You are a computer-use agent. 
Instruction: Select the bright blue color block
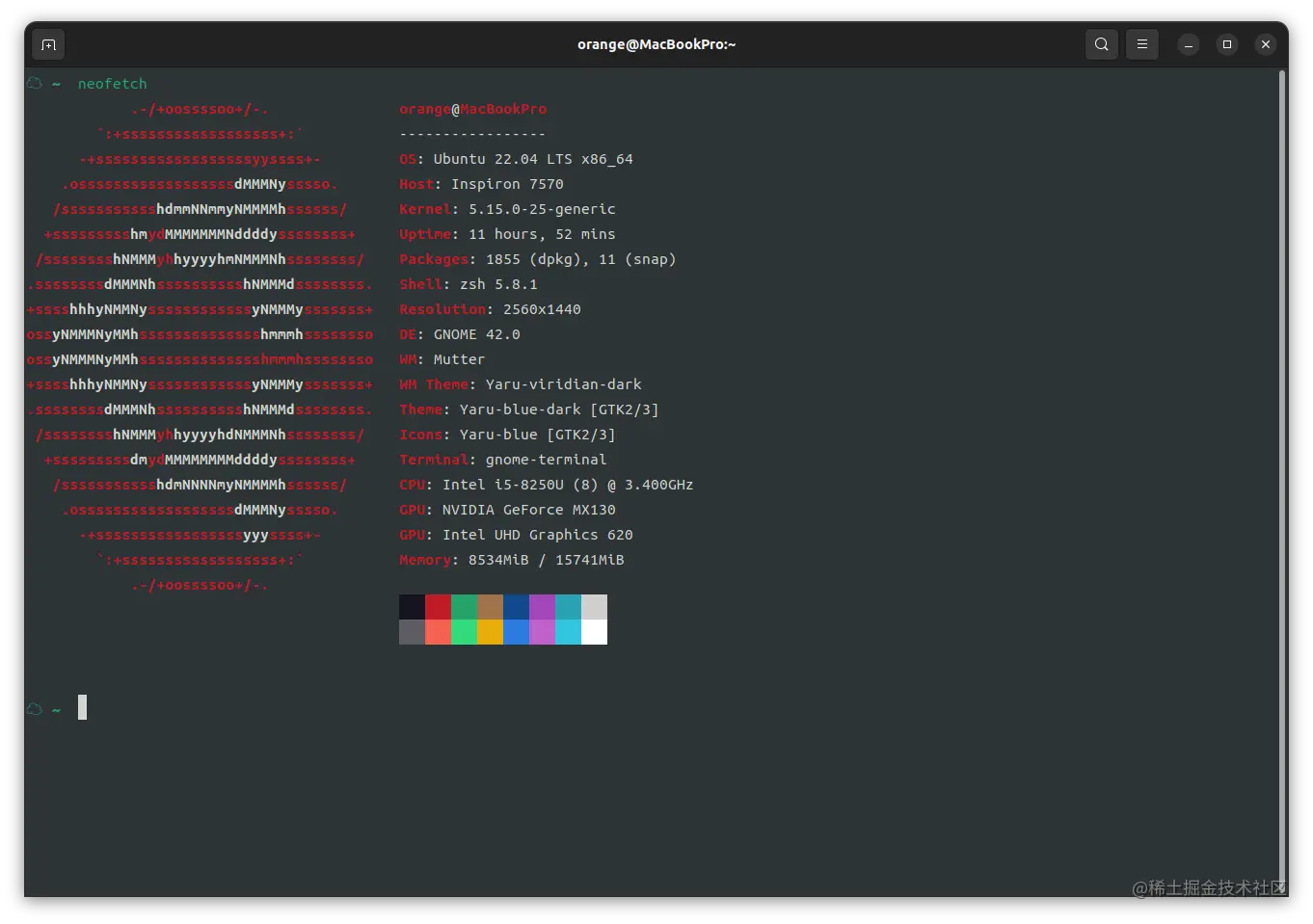tap(517, 632)
